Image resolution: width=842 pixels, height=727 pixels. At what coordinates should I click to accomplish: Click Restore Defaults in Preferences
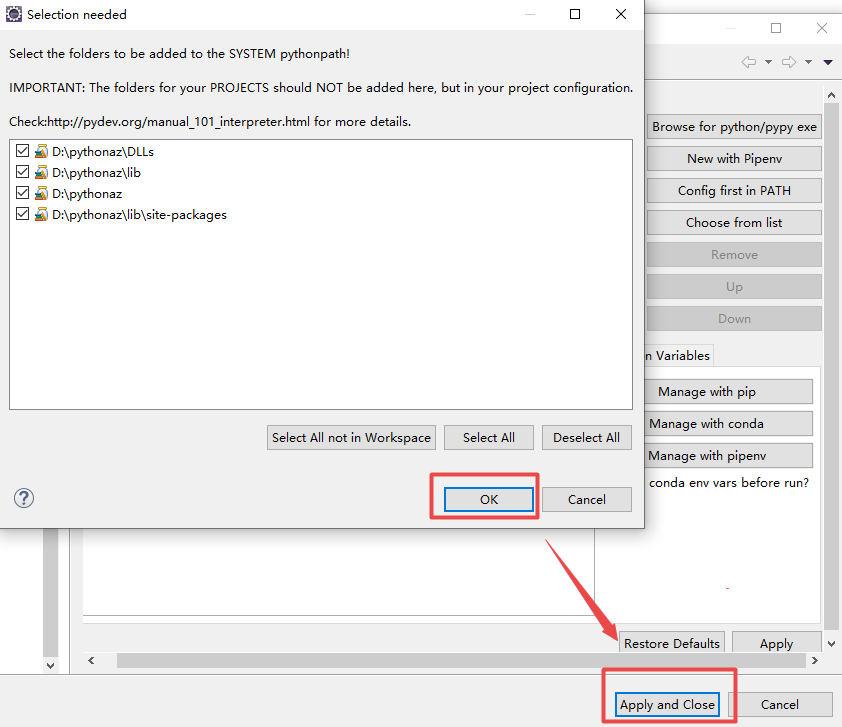(x=671, y=643)
